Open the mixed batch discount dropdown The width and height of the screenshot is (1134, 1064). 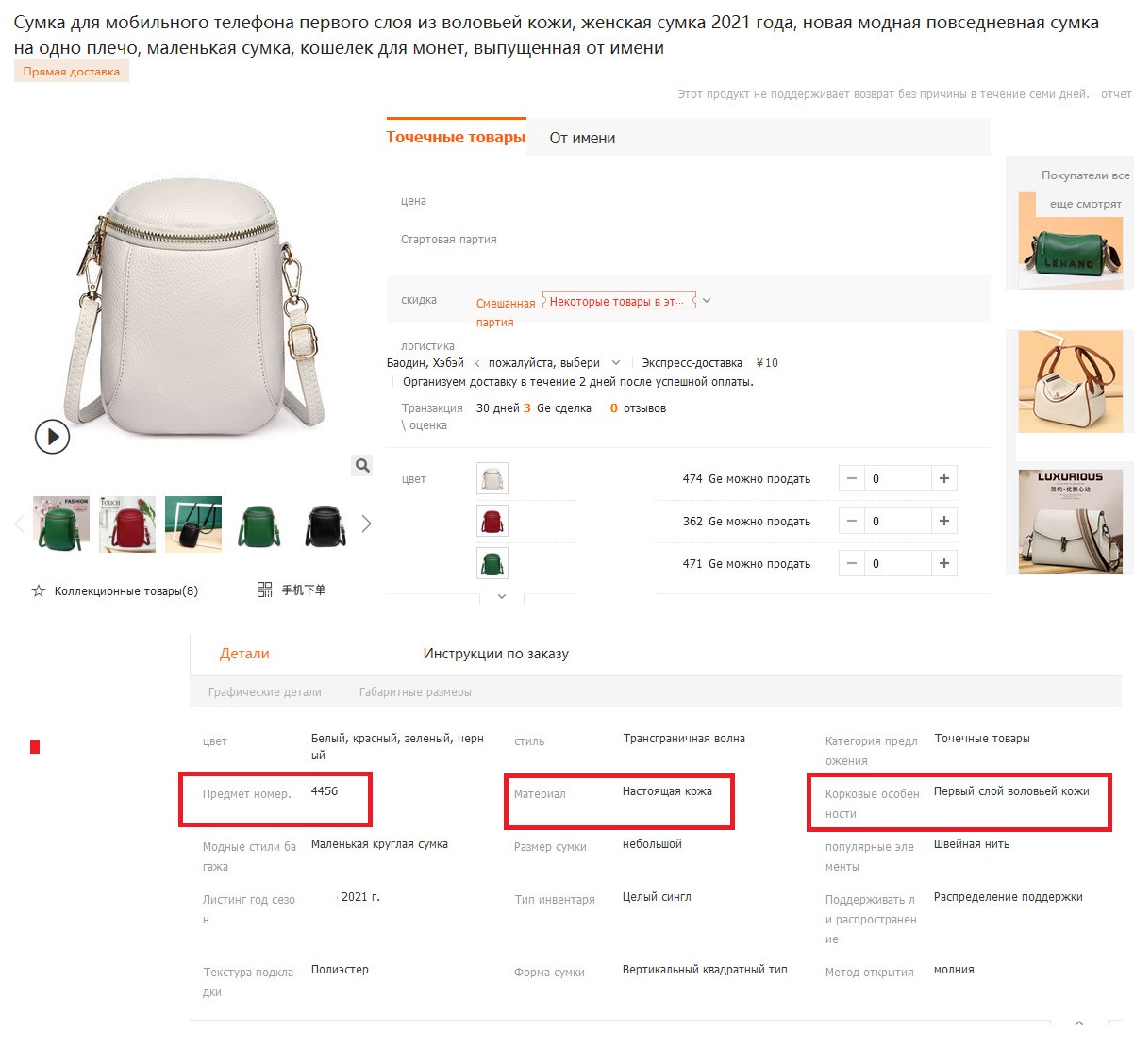[707, 301]
